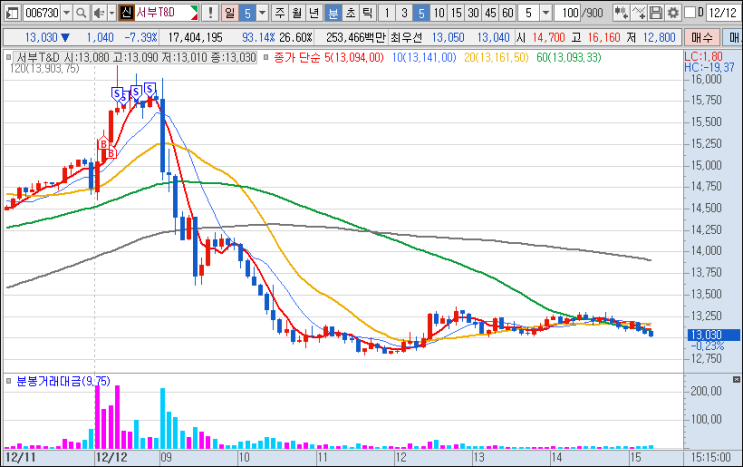Click the 분봉거래대금(9.75) indicator label
This screenshot has height=467, width=743.
click(63, 381)
